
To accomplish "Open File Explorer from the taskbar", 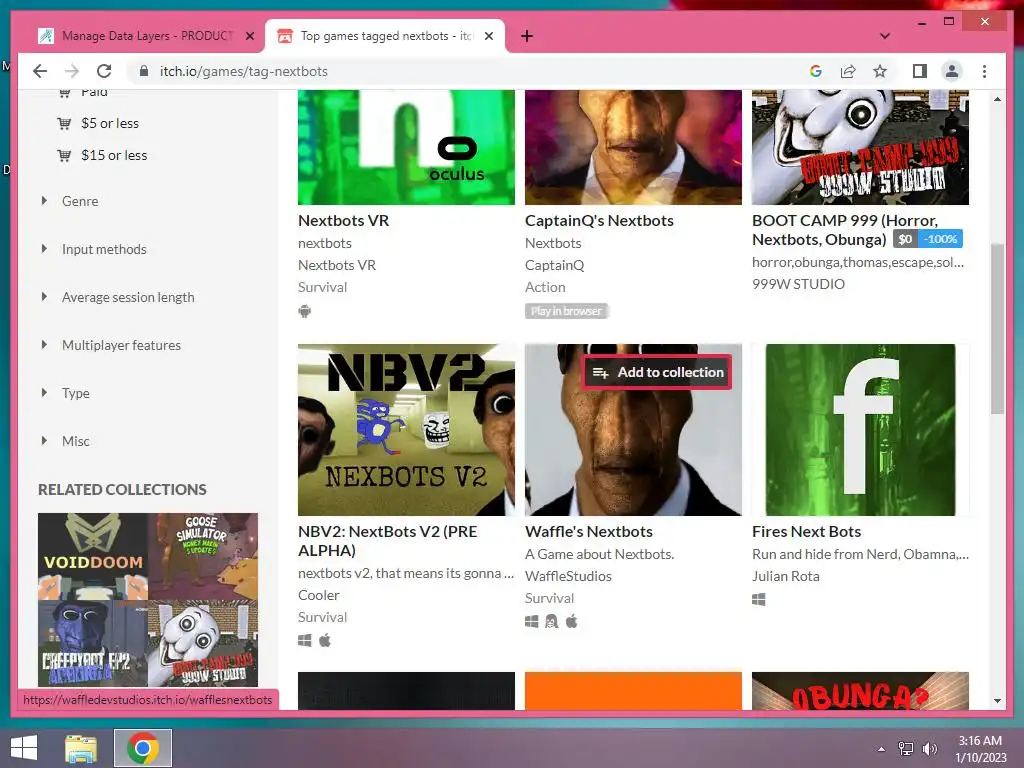I will click(x=80, y=748).
